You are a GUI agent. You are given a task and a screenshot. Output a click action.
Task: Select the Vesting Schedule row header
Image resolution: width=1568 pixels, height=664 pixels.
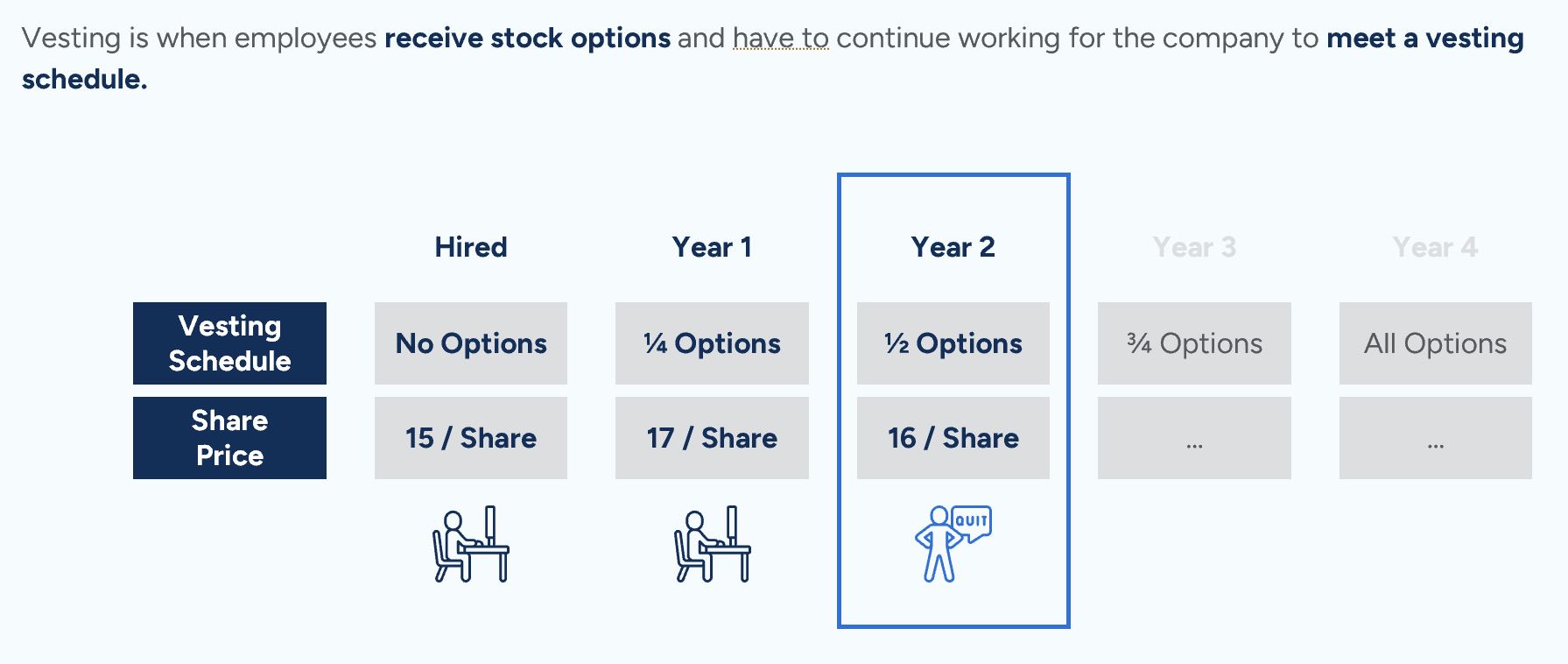point(229,343)
